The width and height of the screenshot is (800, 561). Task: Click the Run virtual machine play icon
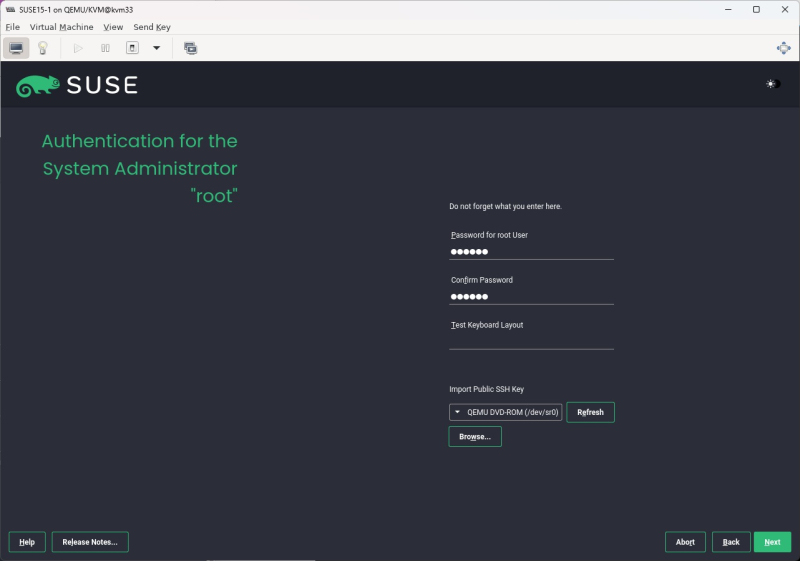coord(78,48)
